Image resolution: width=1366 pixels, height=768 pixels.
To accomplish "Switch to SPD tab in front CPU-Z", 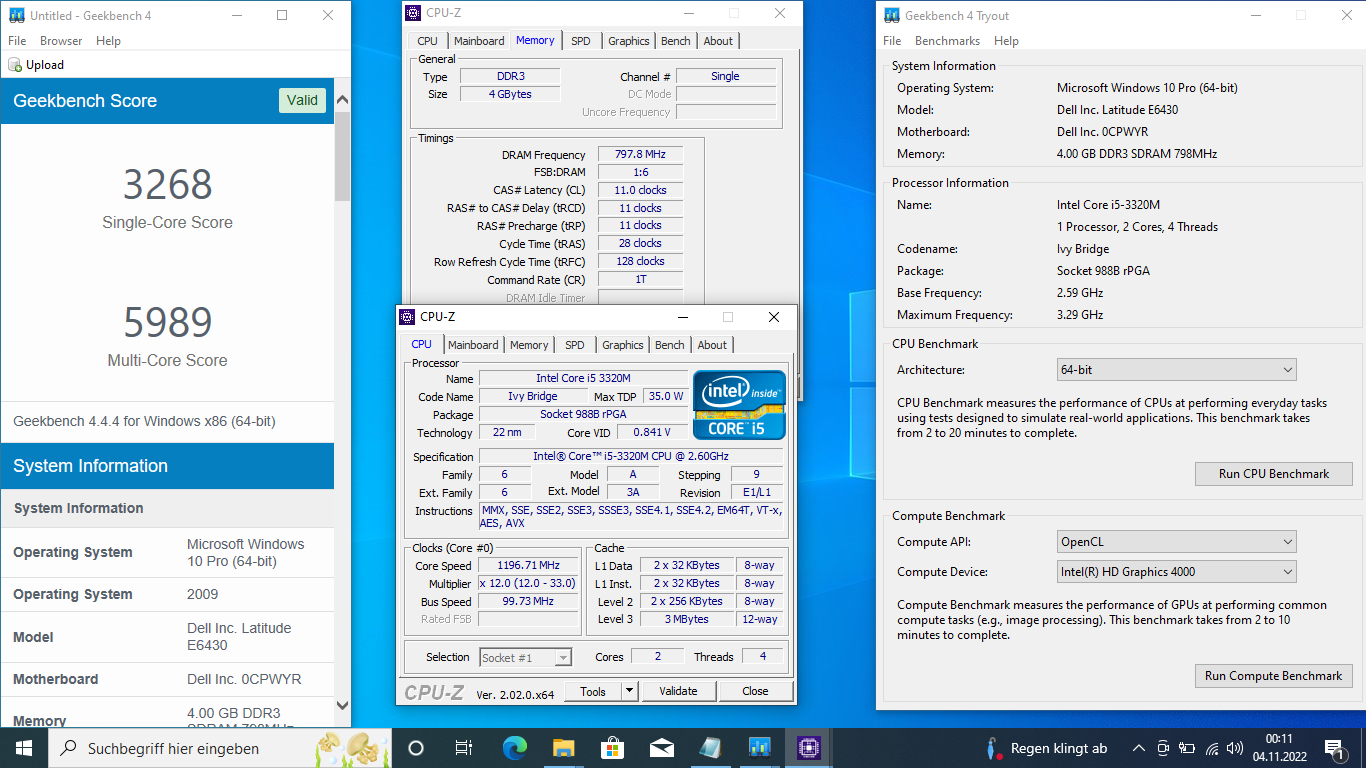I will tap(574, 345).
